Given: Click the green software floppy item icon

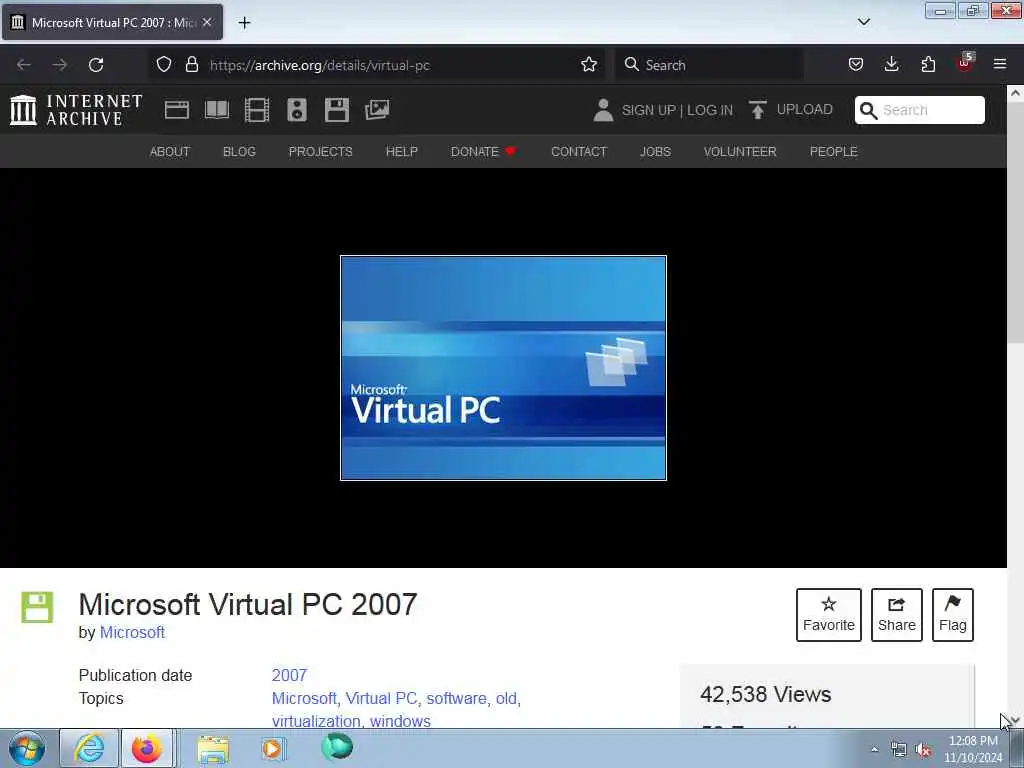Looking at the screenshot, I should pyautogui.click(x=37, y=607).
